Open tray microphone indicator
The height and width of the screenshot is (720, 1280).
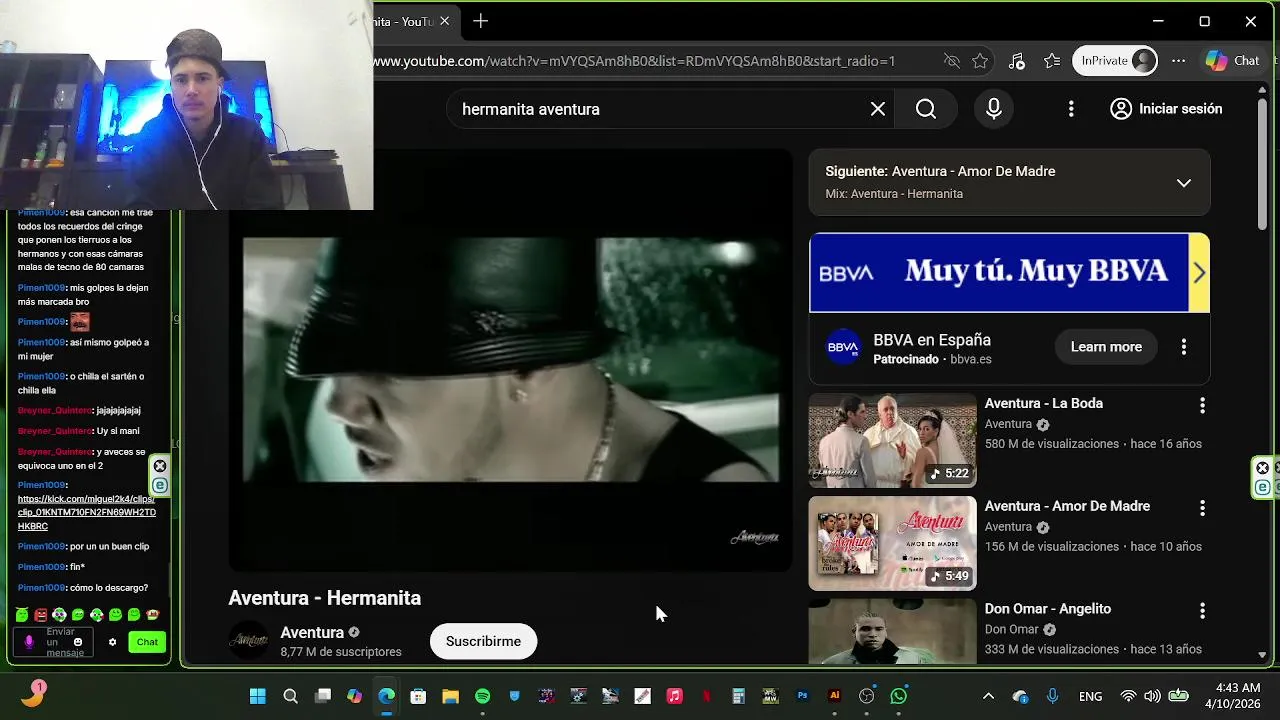[1052, 696]
